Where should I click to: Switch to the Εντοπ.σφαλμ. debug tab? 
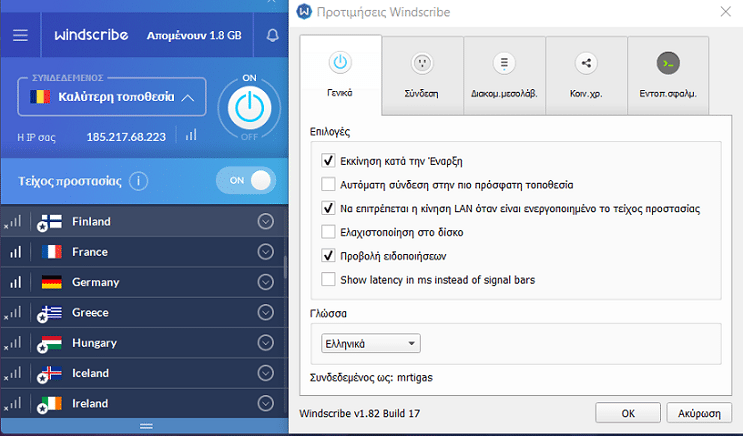[x=668, y=76]
